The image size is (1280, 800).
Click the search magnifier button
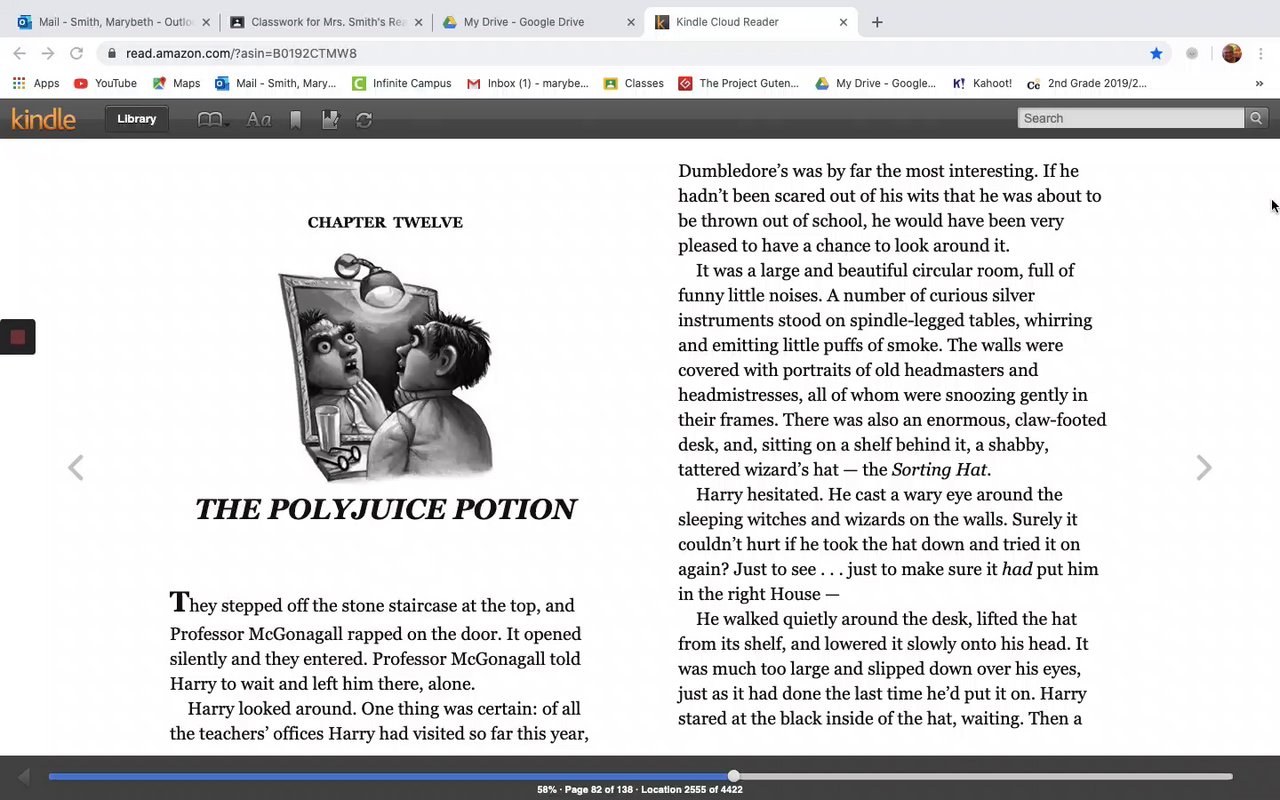1256,118
